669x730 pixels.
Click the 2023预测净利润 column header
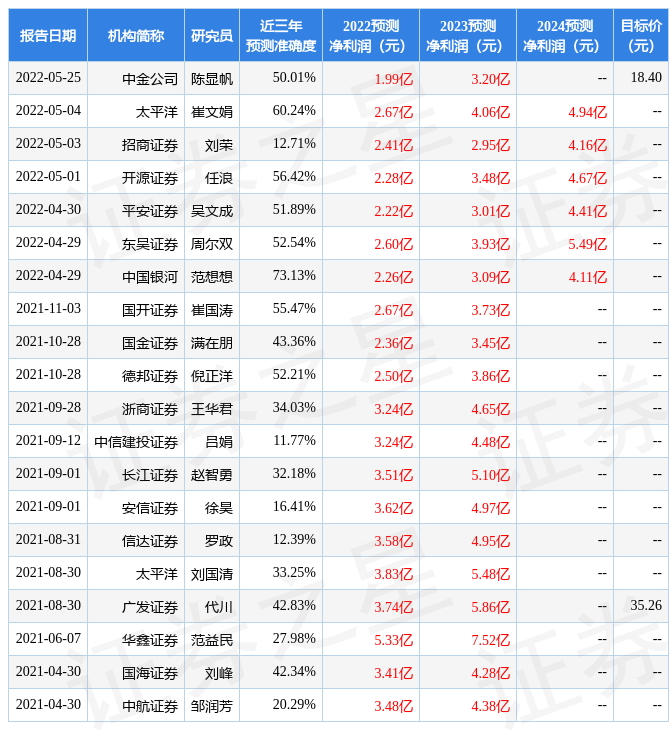468,35
